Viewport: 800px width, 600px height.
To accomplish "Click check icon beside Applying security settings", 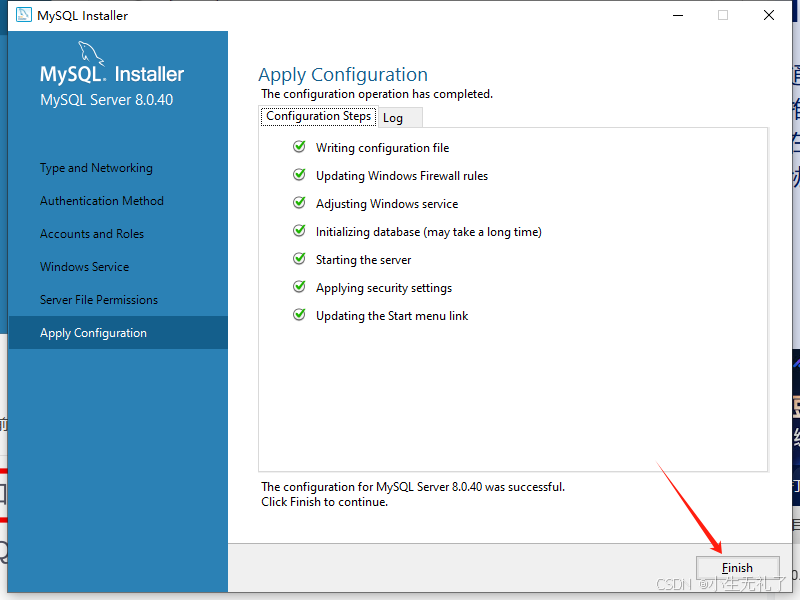I will tap(299, 287).
